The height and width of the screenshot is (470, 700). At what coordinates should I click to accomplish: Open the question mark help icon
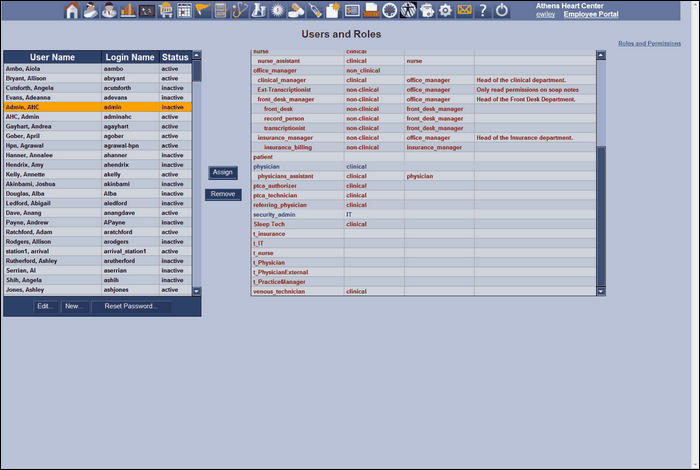click(483, 10)
